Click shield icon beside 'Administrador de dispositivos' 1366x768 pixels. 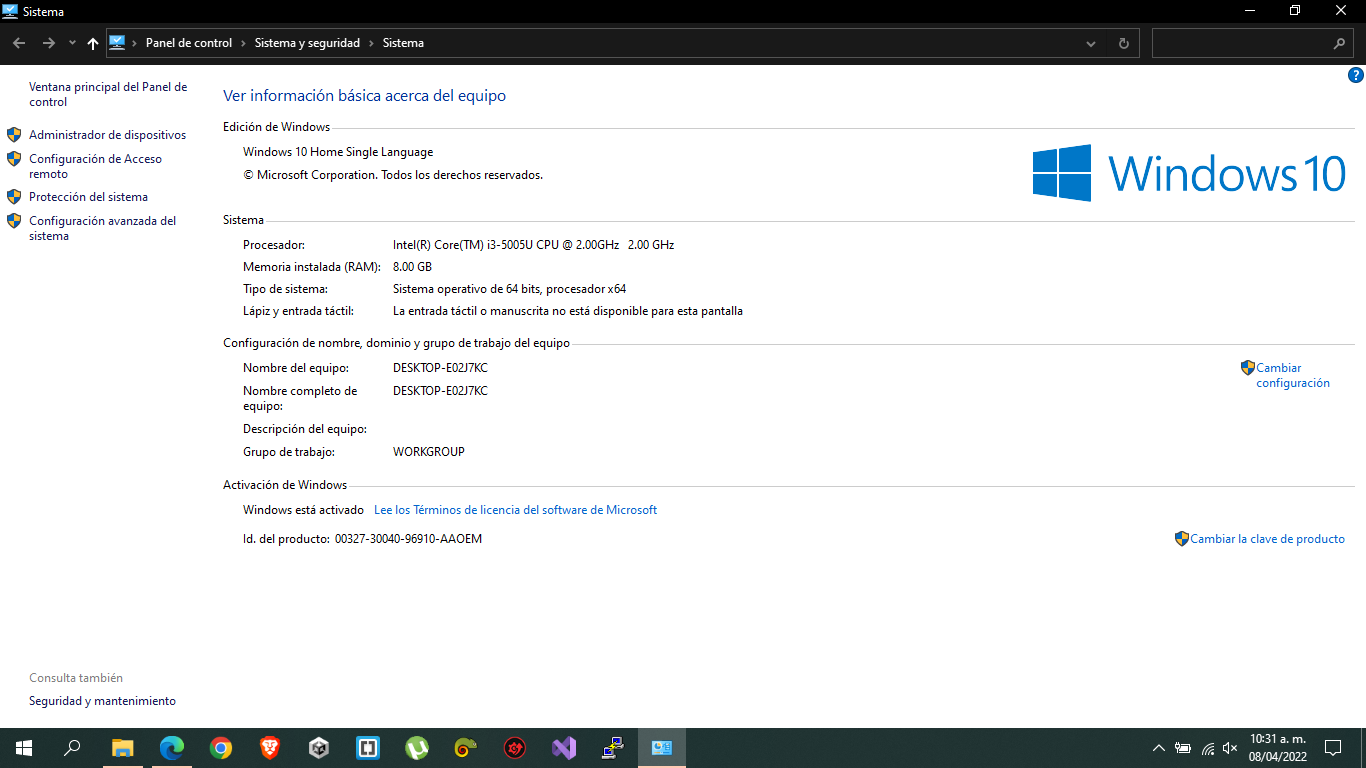click(x=14, y=134)
